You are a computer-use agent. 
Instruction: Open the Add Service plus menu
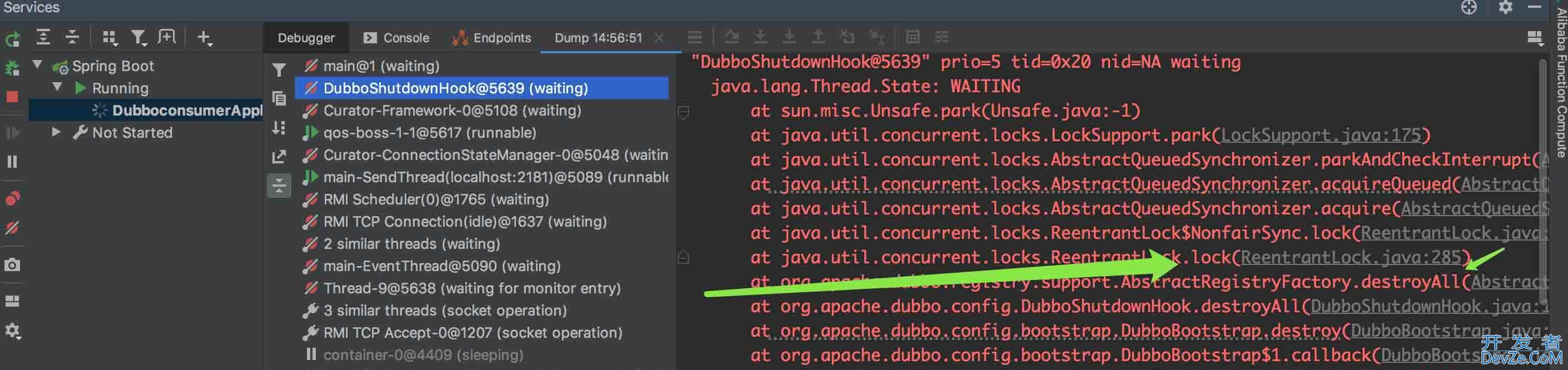click(205, 38)
